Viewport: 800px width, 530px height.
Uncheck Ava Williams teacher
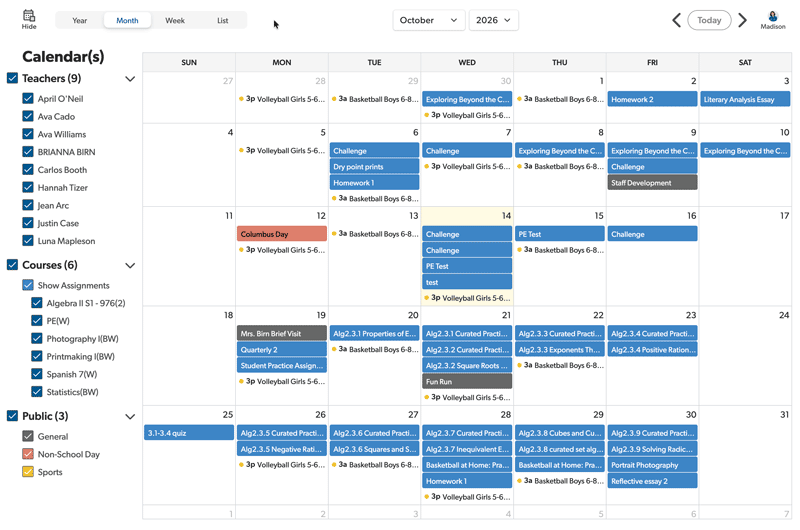click(x=28, y=134)
